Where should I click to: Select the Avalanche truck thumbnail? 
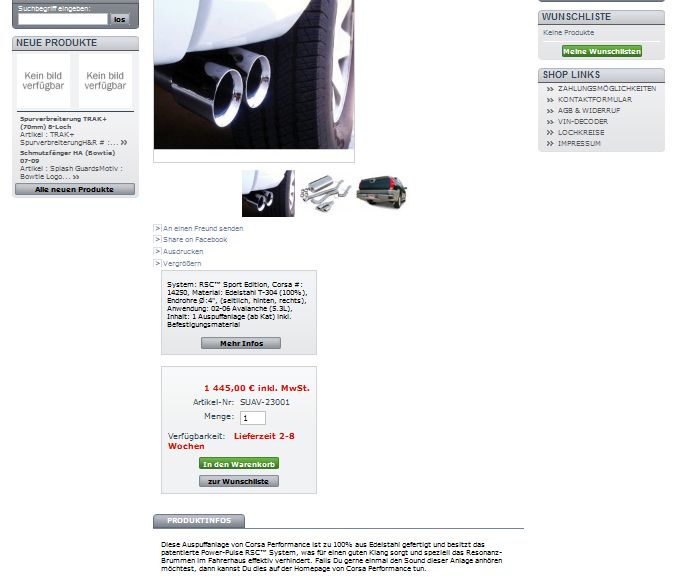[x=382, y=192]
